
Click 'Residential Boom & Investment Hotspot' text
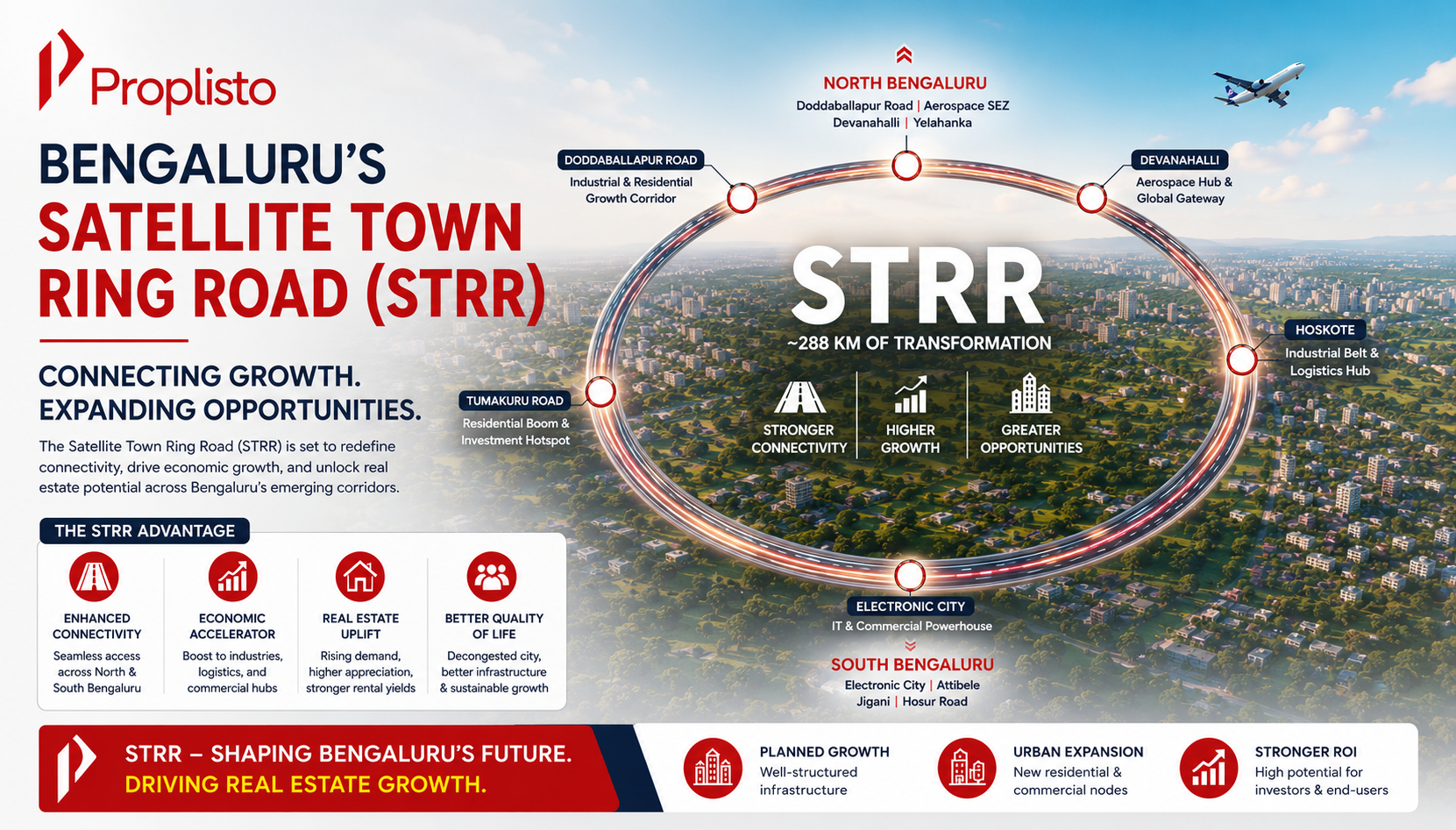[515, 432]
